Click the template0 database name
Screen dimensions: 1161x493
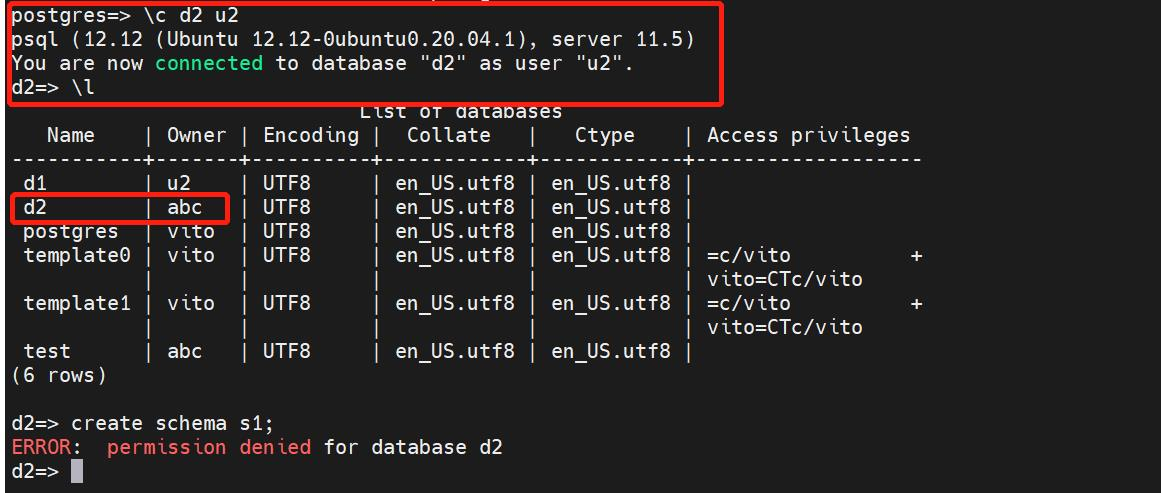pyautogui.click(x=77, y=255)
